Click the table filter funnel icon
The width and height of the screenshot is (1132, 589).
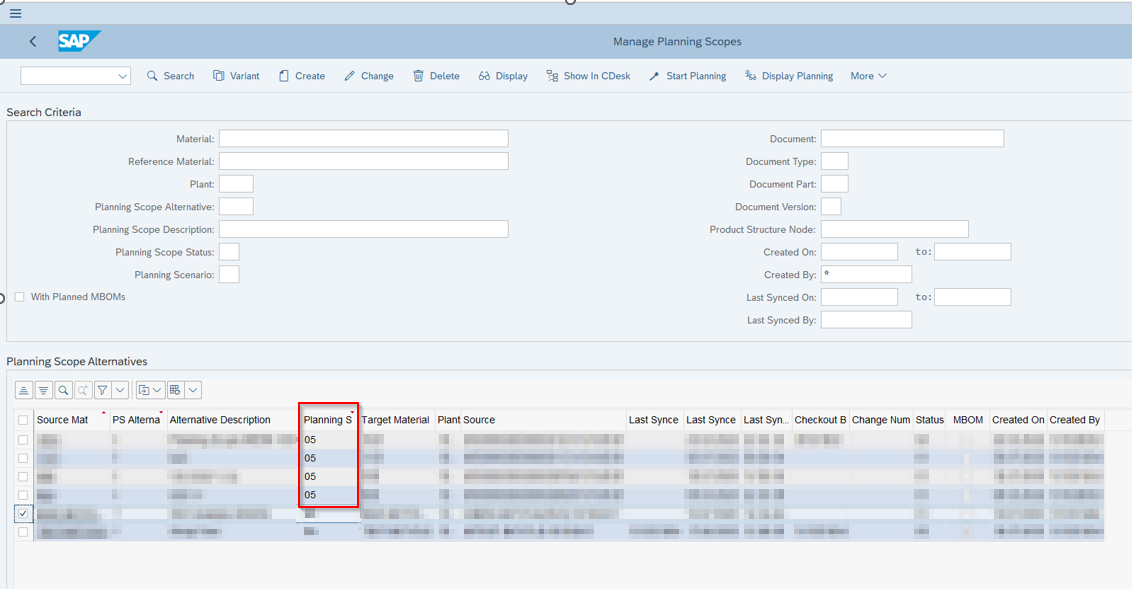pos(102,390)
